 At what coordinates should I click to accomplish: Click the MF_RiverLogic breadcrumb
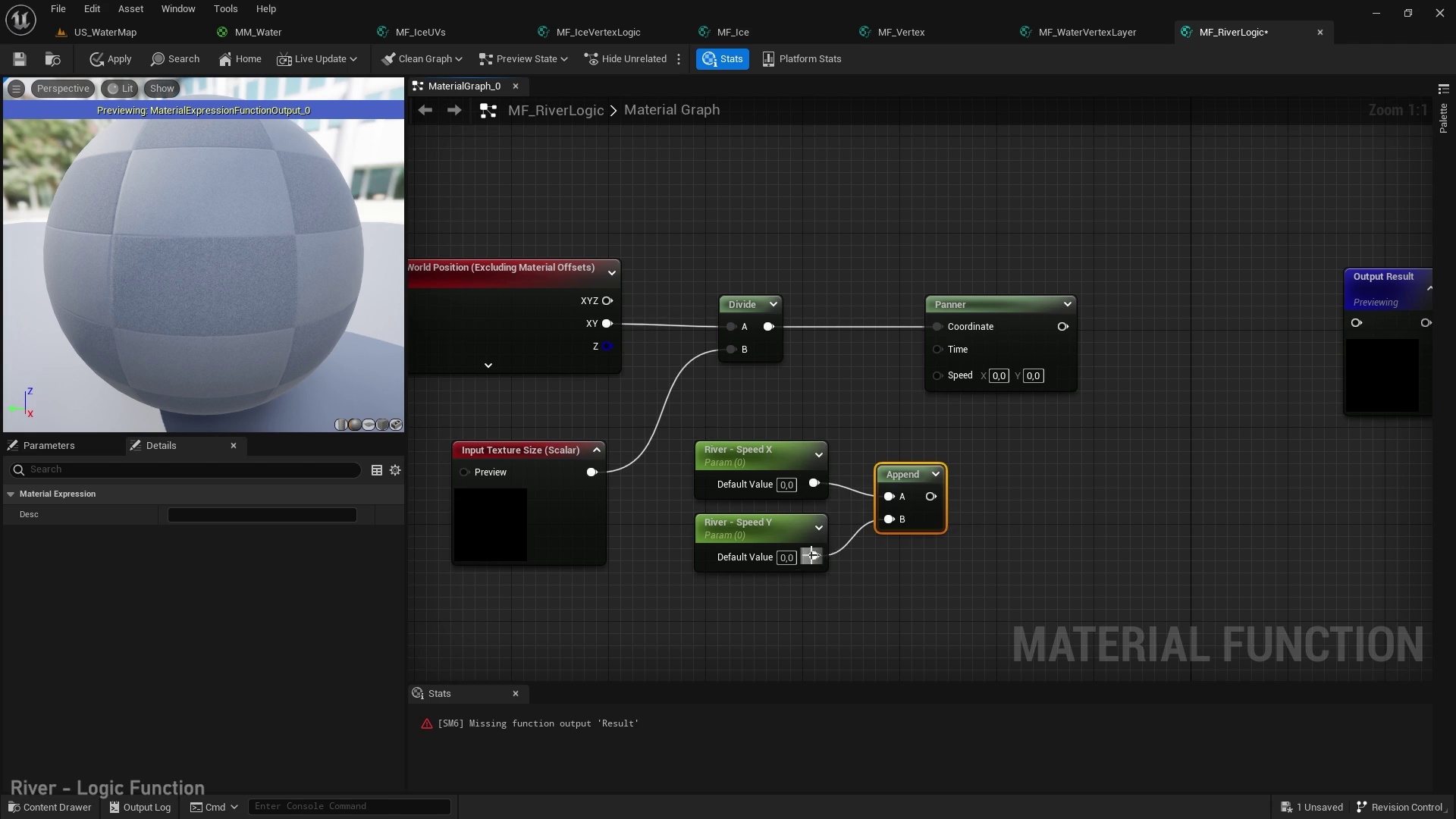click(x=556, y=111)
